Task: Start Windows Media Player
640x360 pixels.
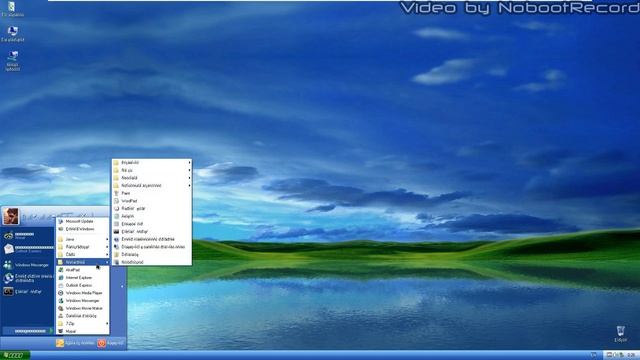Action: 83,293
